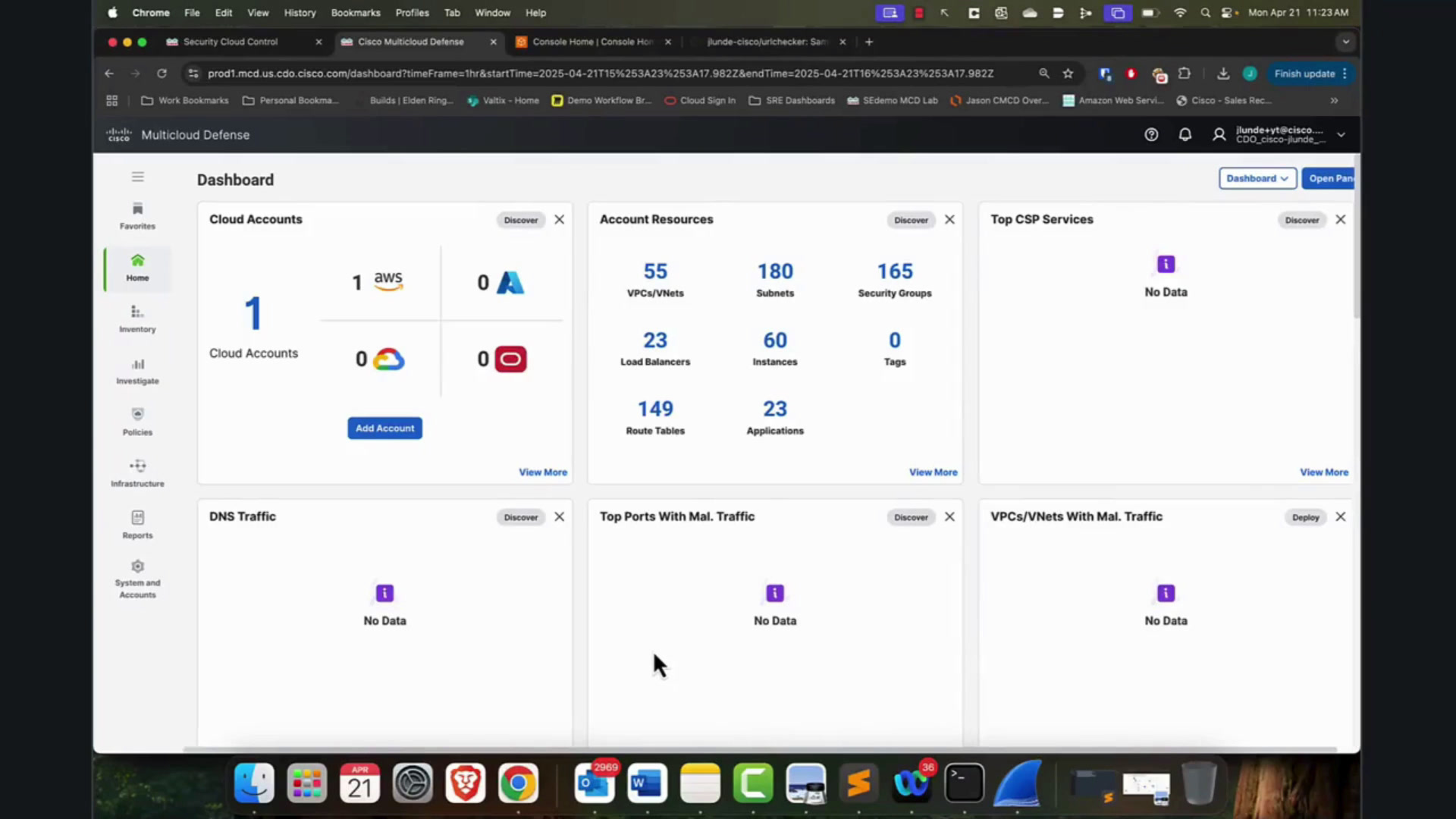Open the Investigate sidebar section
Screen dimensions: 1456x819
(137, 371)
